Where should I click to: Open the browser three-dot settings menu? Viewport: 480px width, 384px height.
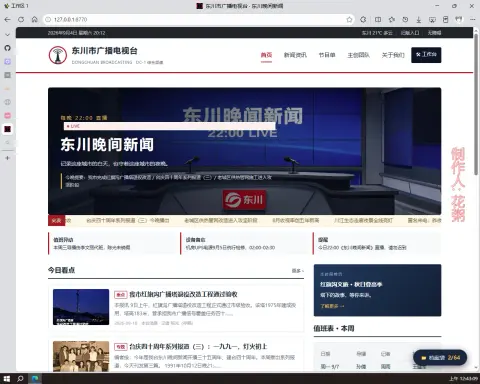(x=473, y=20)
